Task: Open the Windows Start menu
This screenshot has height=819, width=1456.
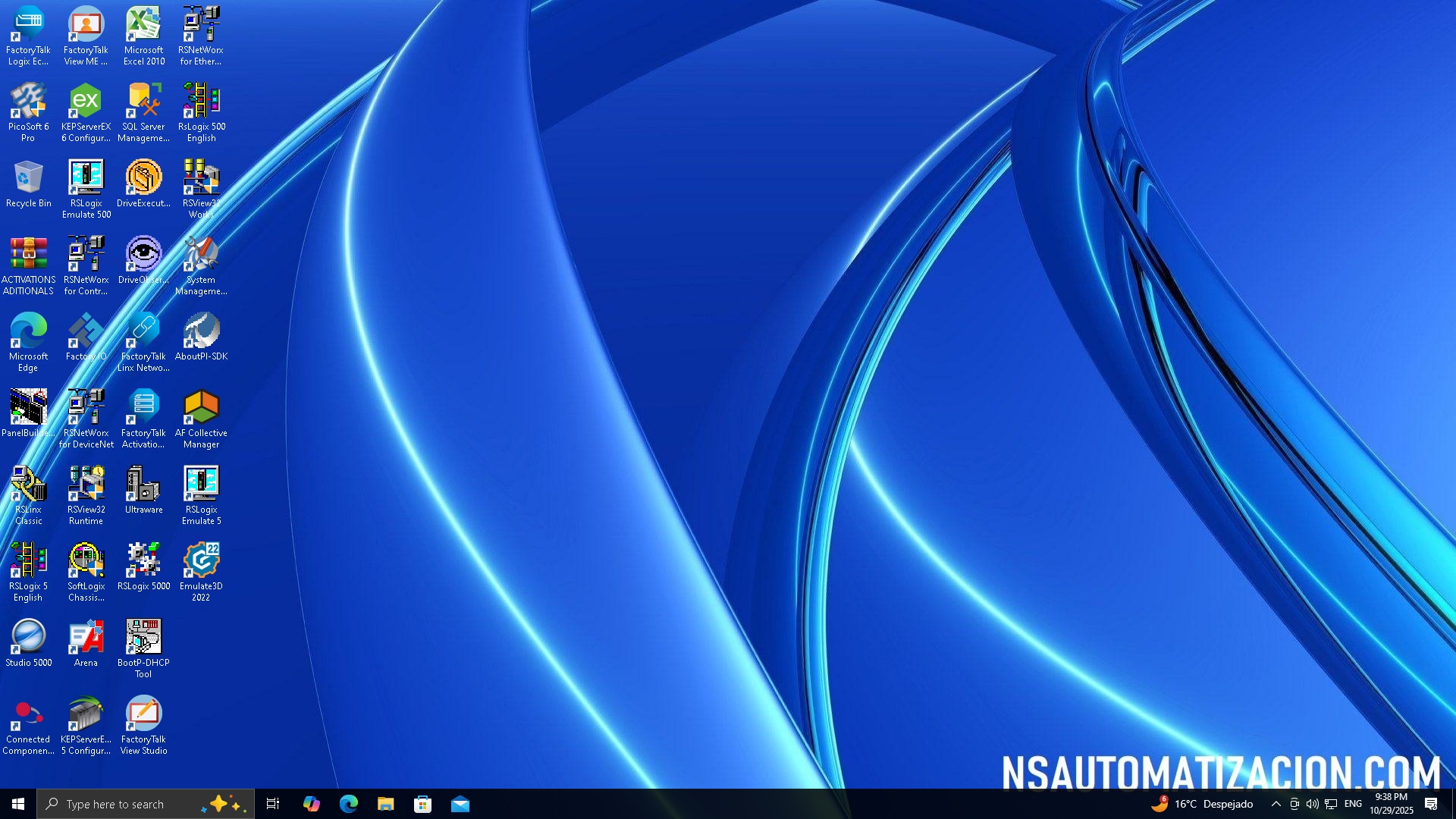Action: click(x=18, y=804)
